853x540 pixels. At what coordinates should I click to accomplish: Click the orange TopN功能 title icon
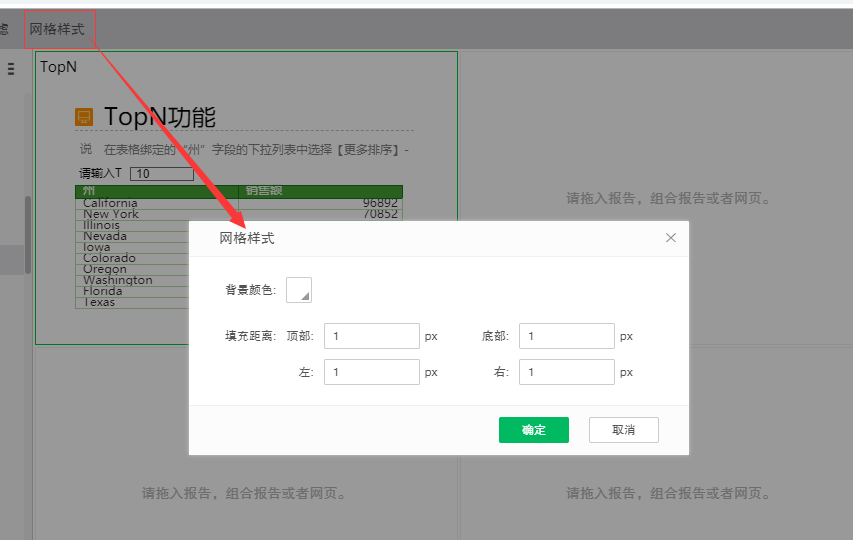pos(85,118)
